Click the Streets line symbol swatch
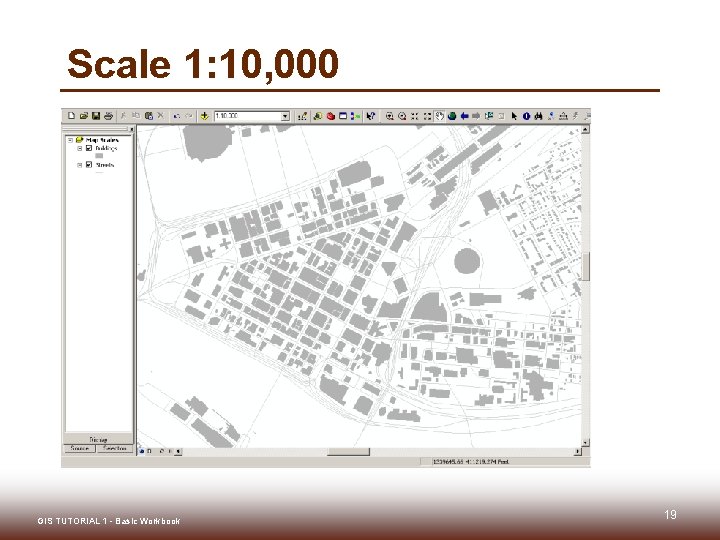The width and height of the screenshot is (720, 540). pos(99,173)
